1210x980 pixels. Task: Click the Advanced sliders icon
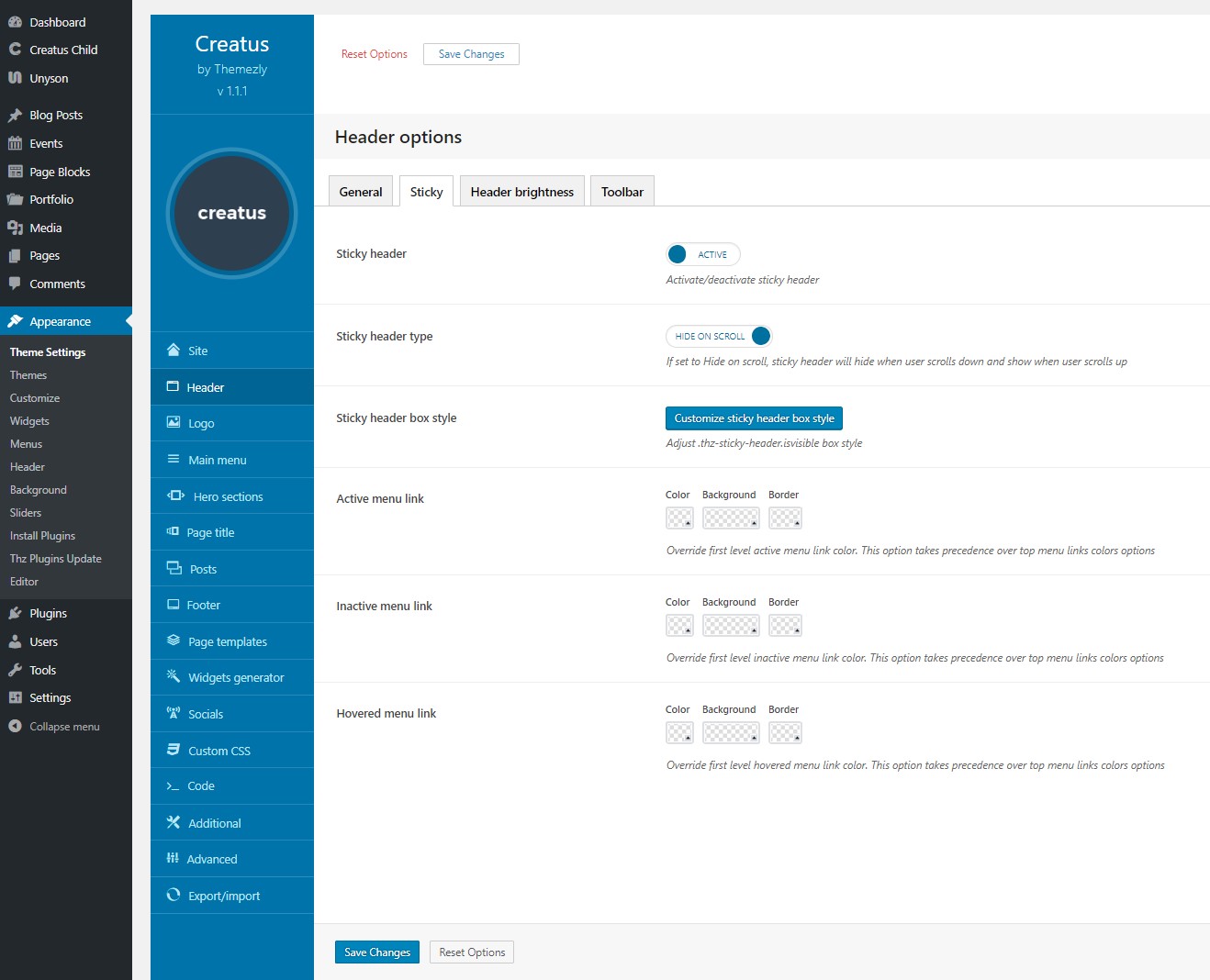[x=173, y=858]
